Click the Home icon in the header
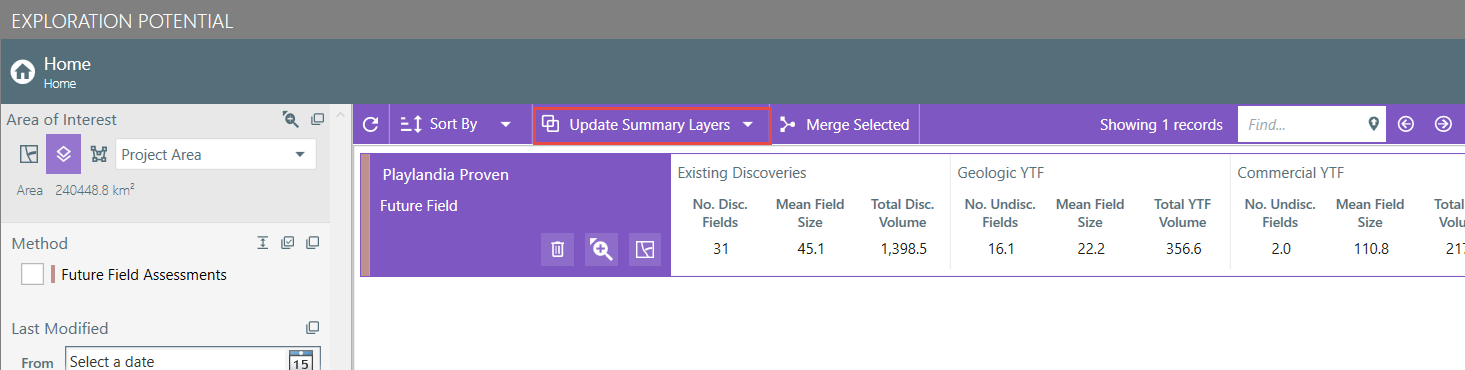This screenshot has height=370, width=1465. tap(22, 72)
